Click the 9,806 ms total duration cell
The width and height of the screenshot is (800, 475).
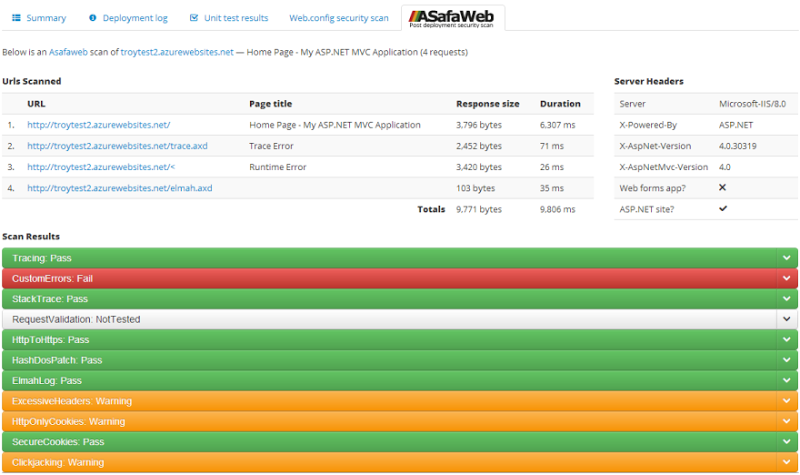point(558,209)
